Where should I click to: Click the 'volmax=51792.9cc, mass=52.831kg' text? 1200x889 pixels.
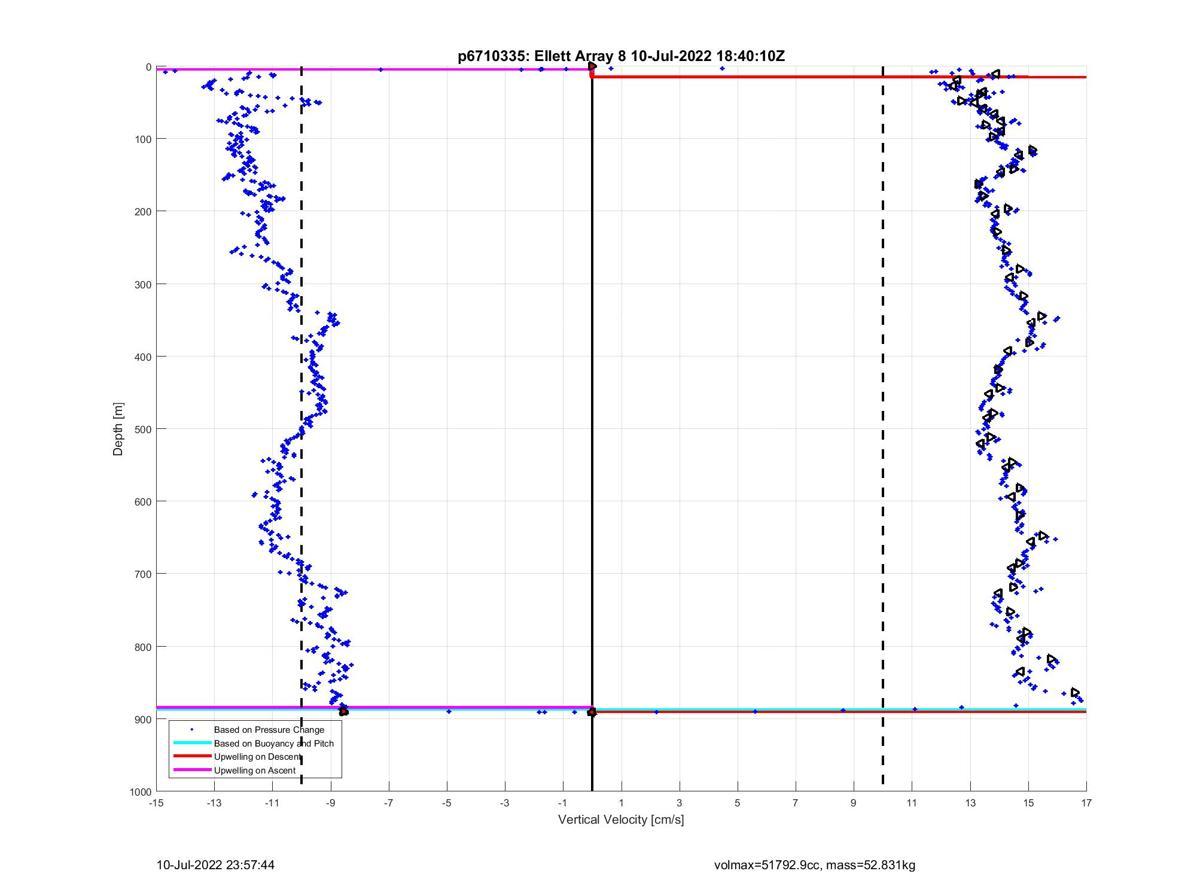pyautogui.click(x=815, y=865)
